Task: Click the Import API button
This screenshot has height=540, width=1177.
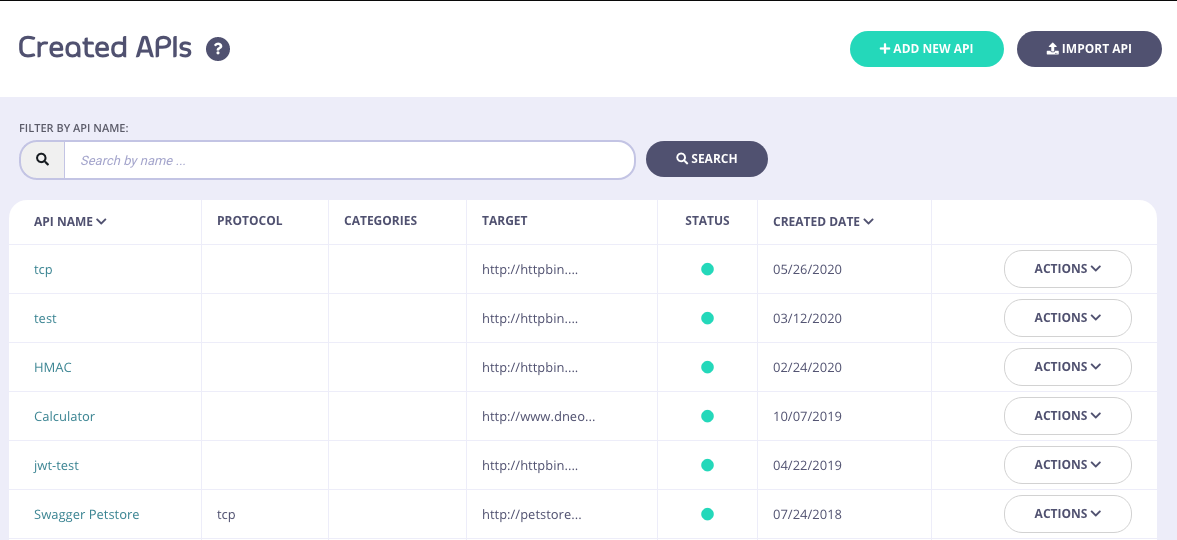Action: [1089, 49]
